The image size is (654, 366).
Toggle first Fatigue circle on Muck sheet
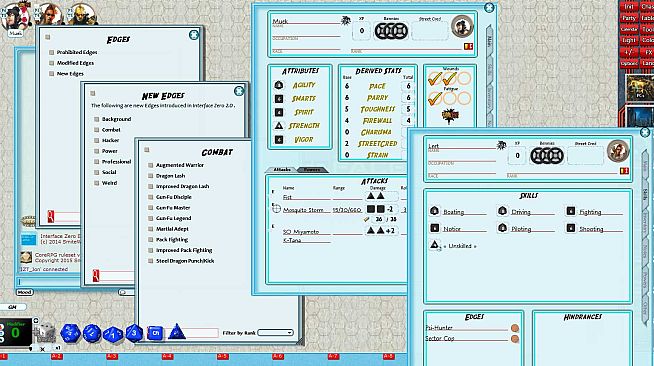click(x=435, y=99)
